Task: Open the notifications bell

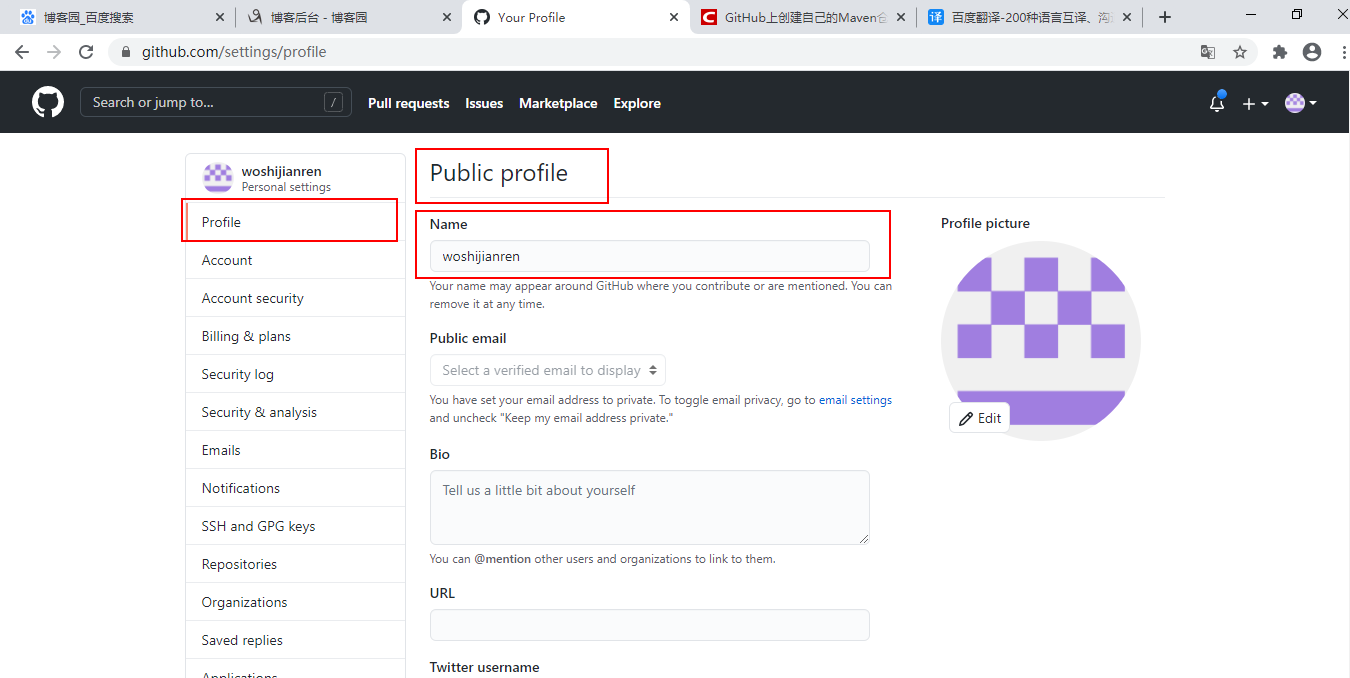Action: 1217,102
